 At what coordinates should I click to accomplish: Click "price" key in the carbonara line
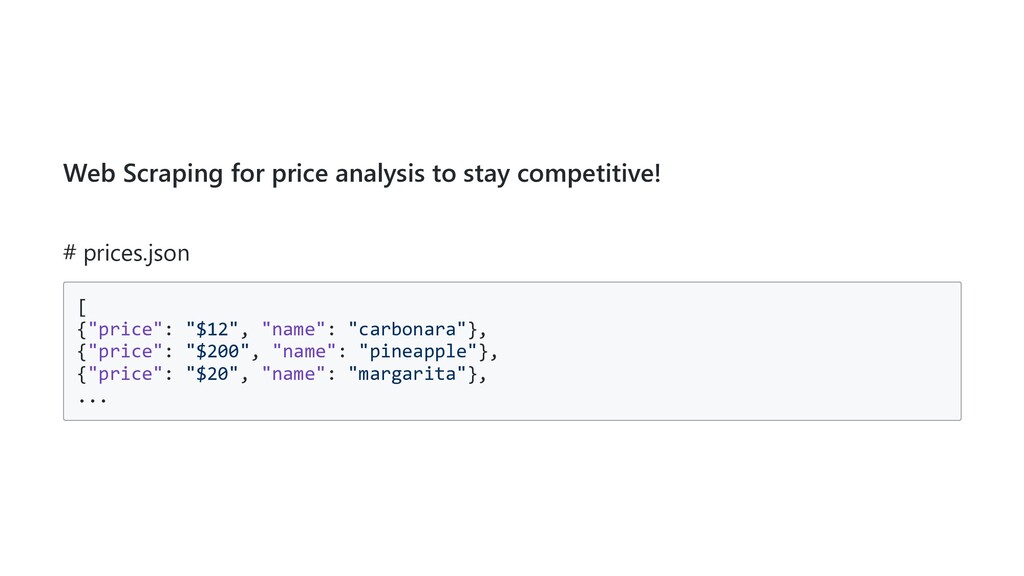pyautogui.click(x=125, y=329)
